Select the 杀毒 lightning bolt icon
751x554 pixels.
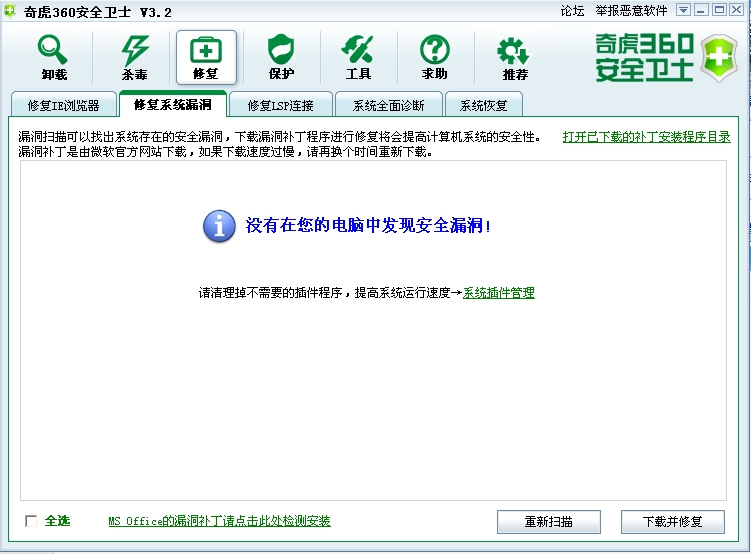coord(135,50)
